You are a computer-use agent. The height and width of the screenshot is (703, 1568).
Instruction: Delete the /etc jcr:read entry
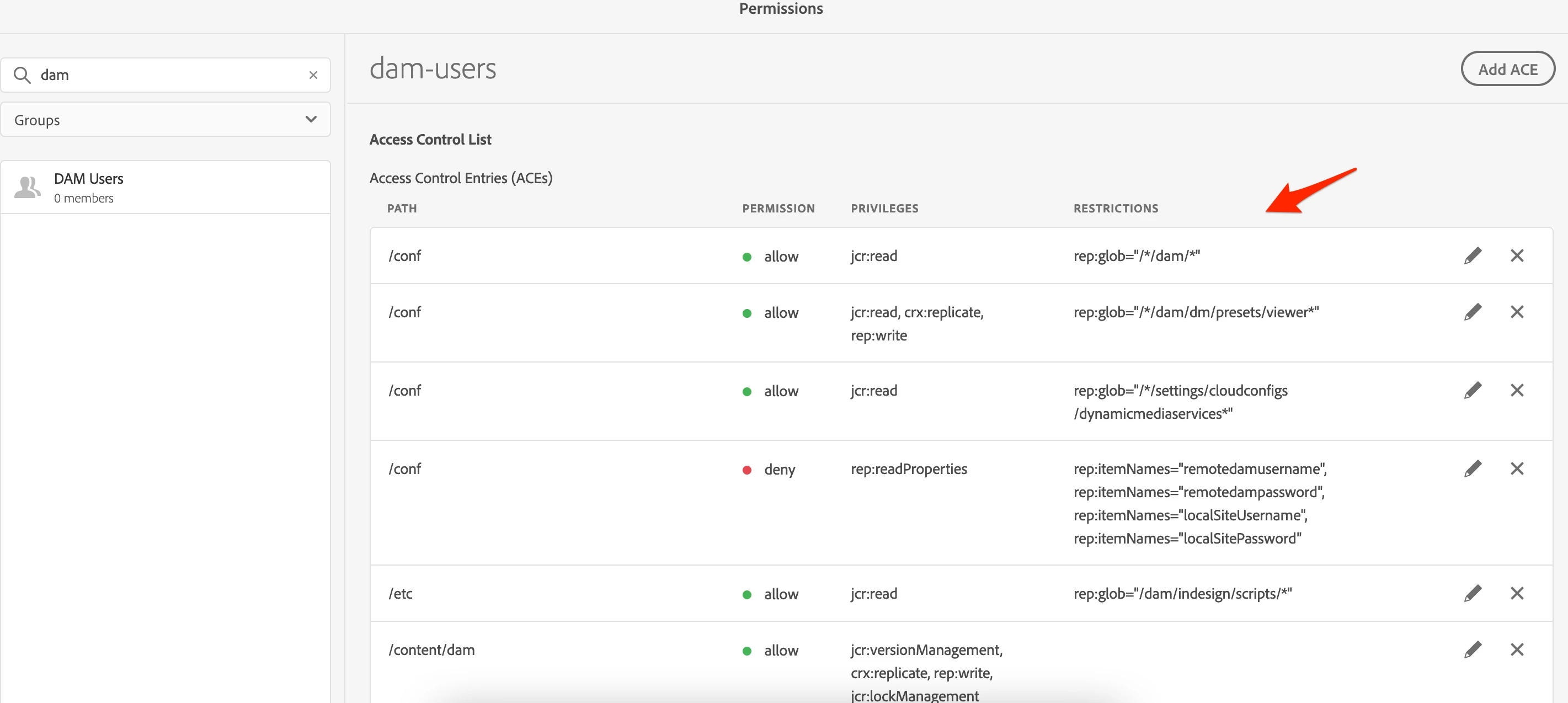1516,593
